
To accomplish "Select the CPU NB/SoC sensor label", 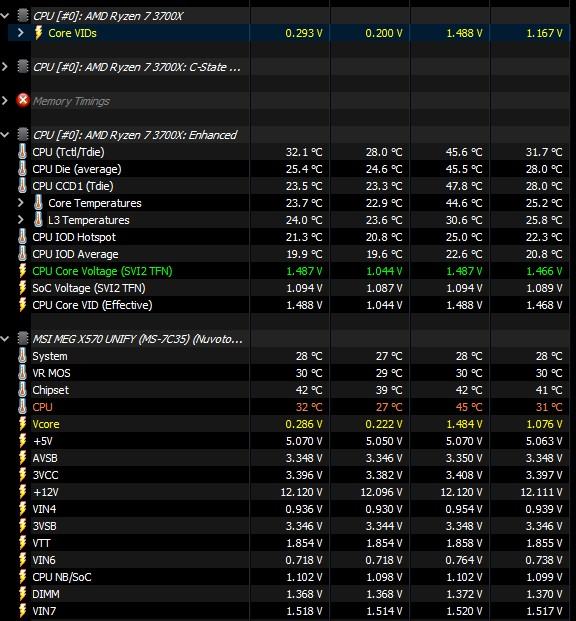I will pyautogui.click(x=62, y=577).
